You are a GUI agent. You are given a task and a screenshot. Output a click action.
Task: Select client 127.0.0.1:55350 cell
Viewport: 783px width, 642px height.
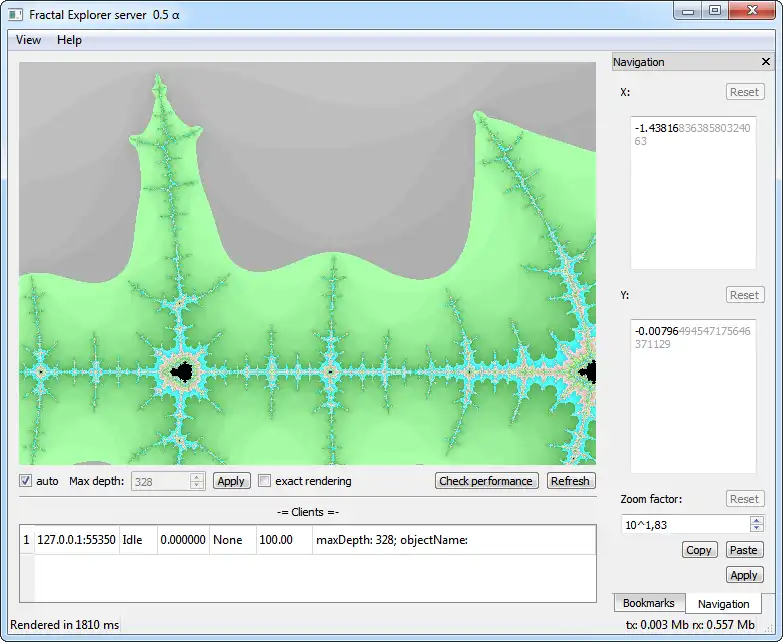point(76,540)
